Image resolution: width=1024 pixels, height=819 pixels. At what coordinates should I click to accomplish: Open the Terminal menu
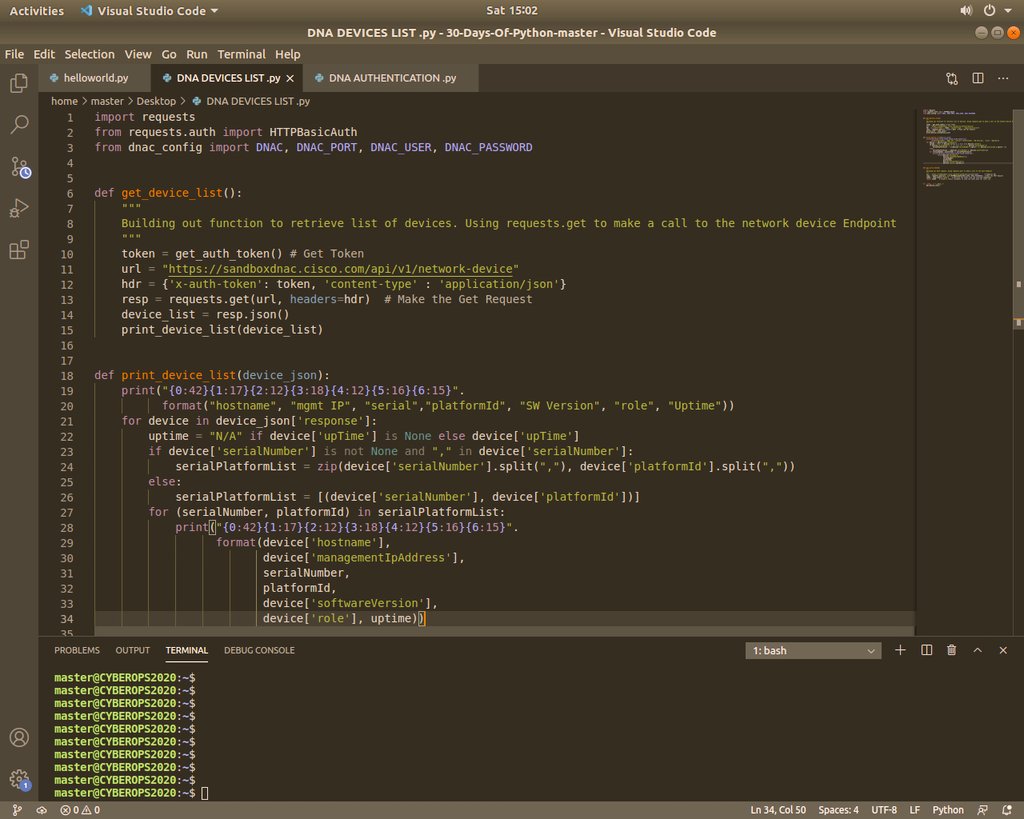point(242,54)
